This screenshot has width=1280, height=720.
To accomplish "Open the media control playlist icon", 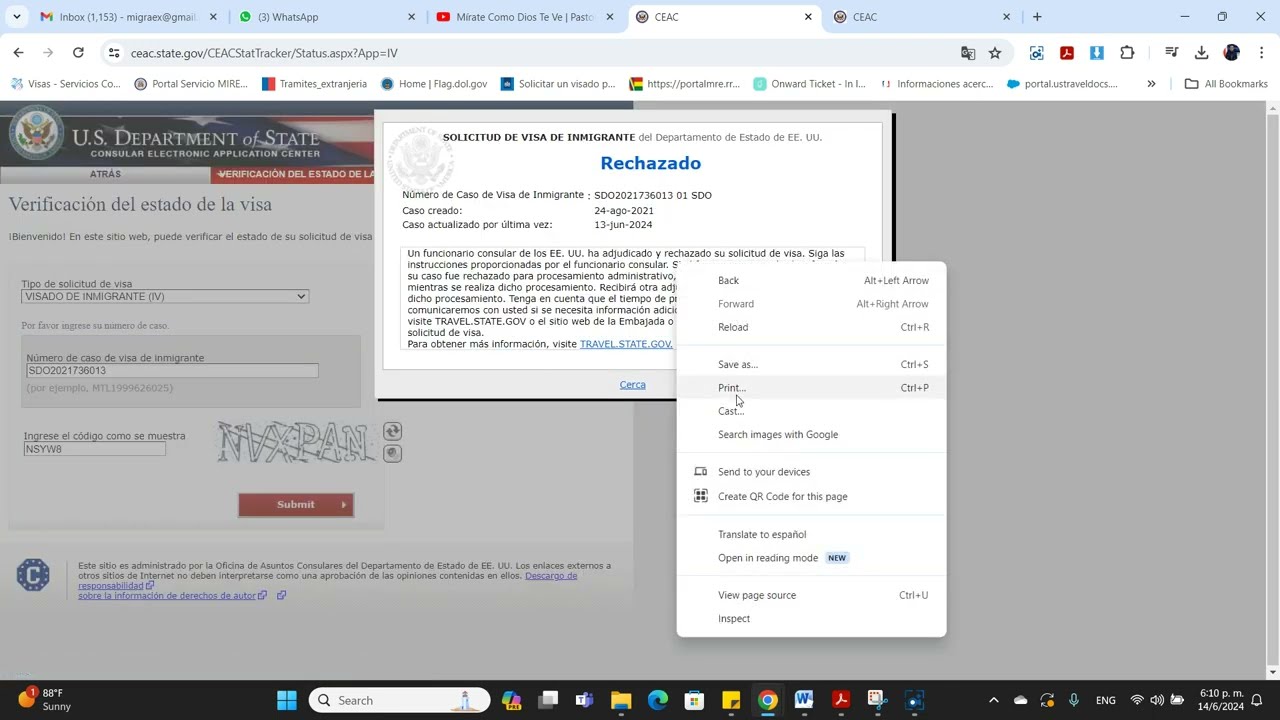I will (x=1171, y=53).
